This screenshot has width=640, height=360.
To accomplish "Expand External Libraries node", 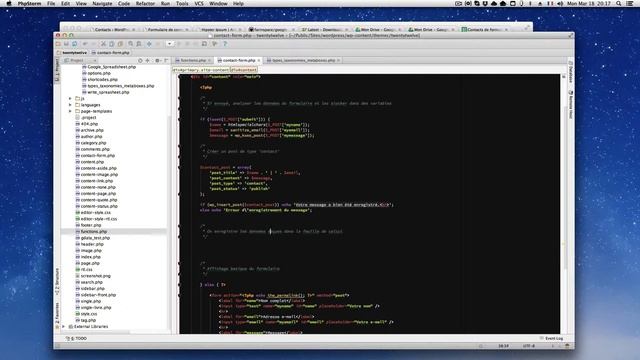I will pyautogui.click(x=64, y=327).
